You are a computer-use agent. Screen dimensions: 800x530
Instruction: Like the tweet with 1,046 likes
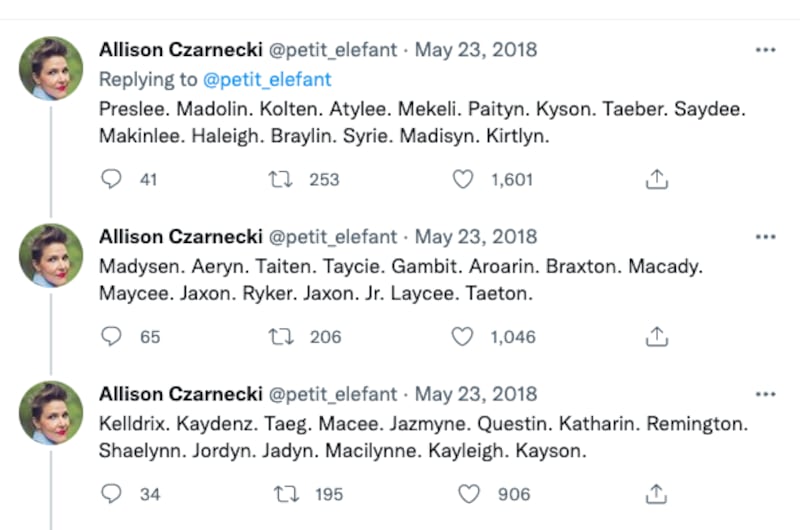(x=462, y=337)
